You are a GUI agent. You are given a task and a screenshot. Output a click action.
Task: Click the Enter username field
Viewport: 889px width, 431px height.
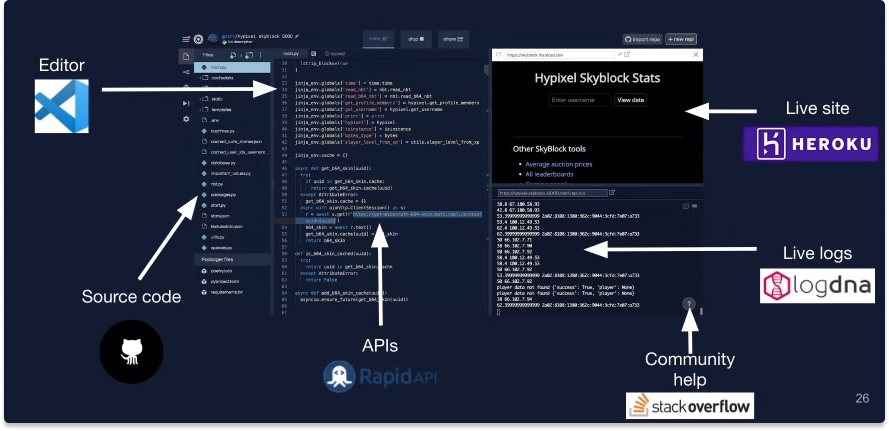[580, 100]
